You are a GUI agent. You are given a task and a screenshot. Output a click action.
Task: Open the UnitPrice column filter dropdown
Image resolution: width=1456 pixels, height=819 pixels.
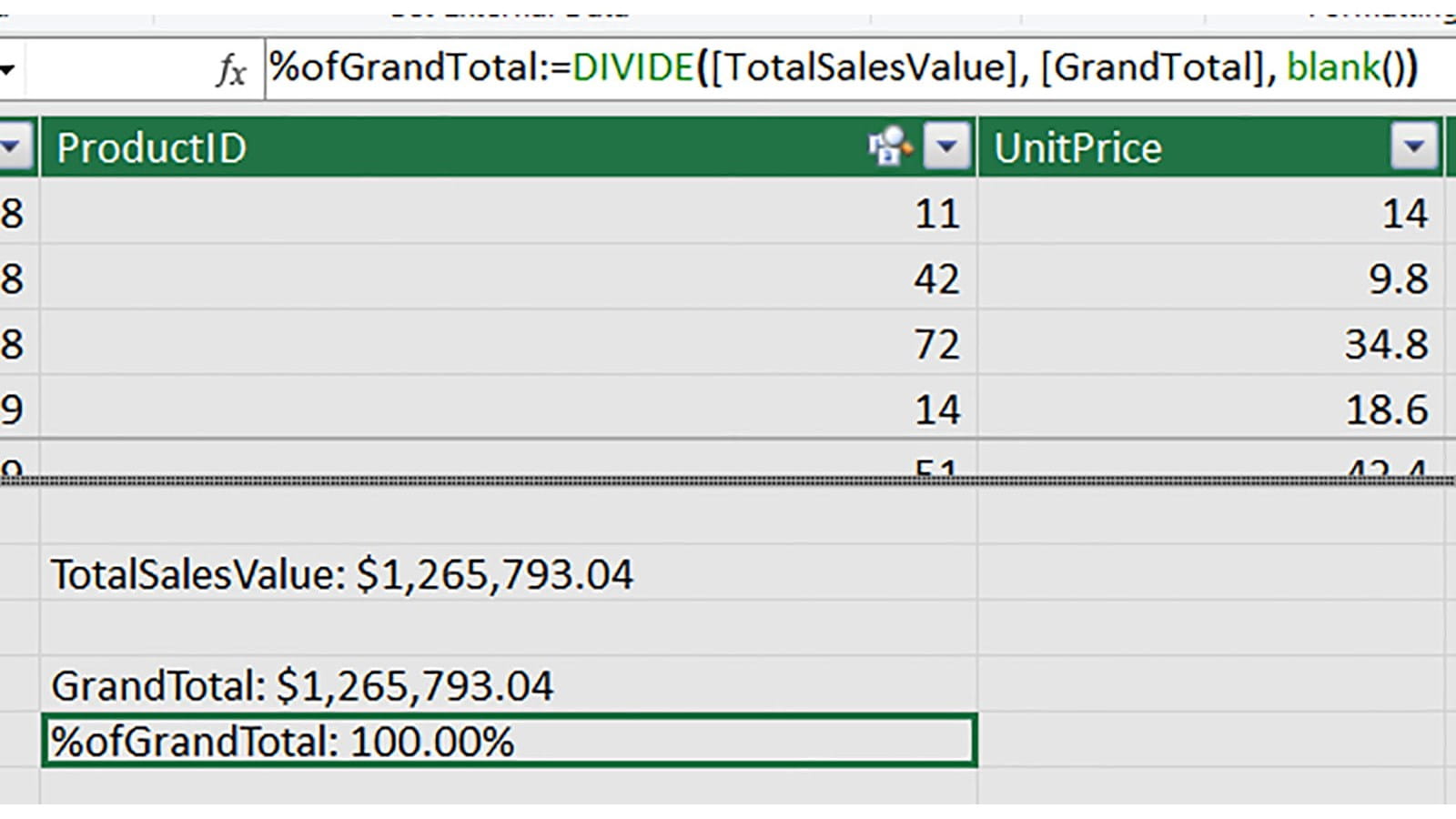click(x=1413, y=147)
